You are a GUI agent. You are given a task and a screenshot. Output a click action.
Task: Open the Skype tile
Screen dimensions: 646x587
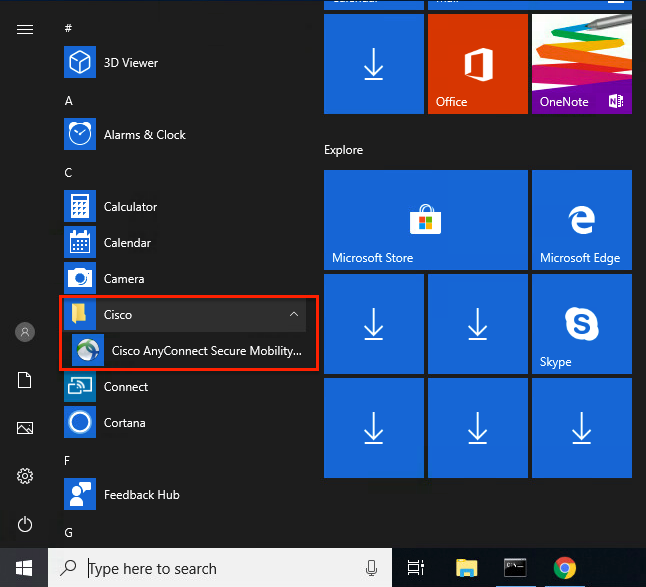pyautogui.click(x=582, y=324)
